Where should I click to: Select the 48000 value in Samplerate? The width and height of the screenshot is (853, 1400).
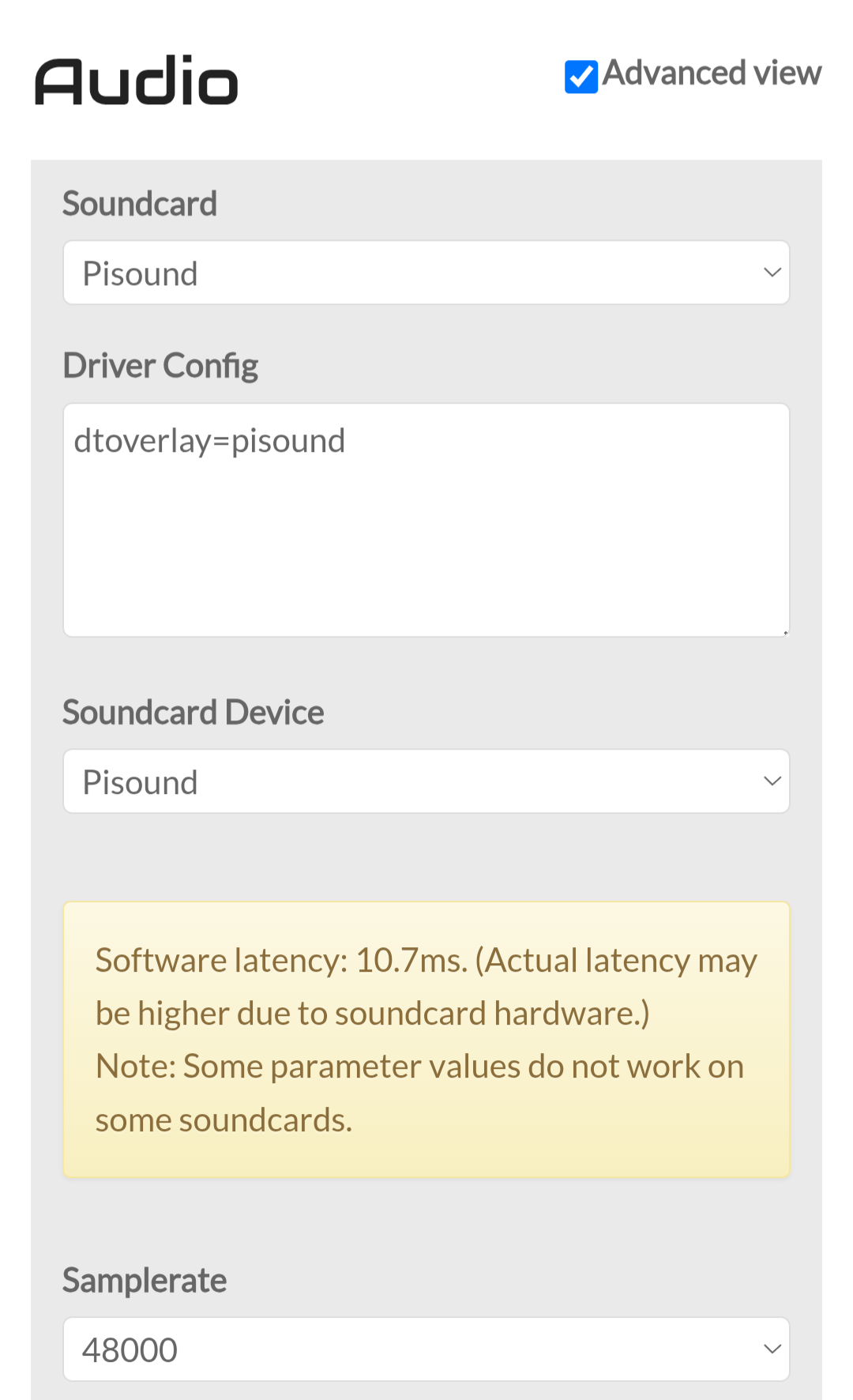(130, 1350)
